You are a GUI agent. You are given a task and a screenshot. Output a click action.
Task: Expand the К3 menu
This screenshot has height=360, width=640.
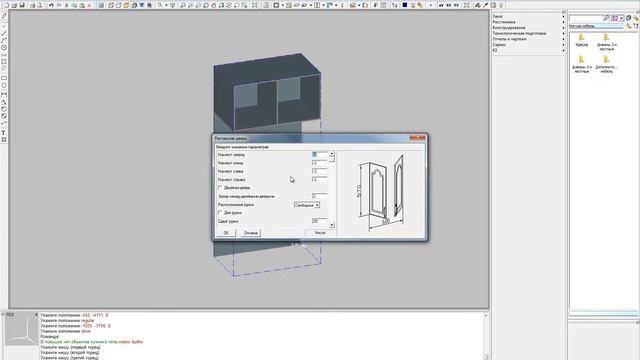pos(529,50)
